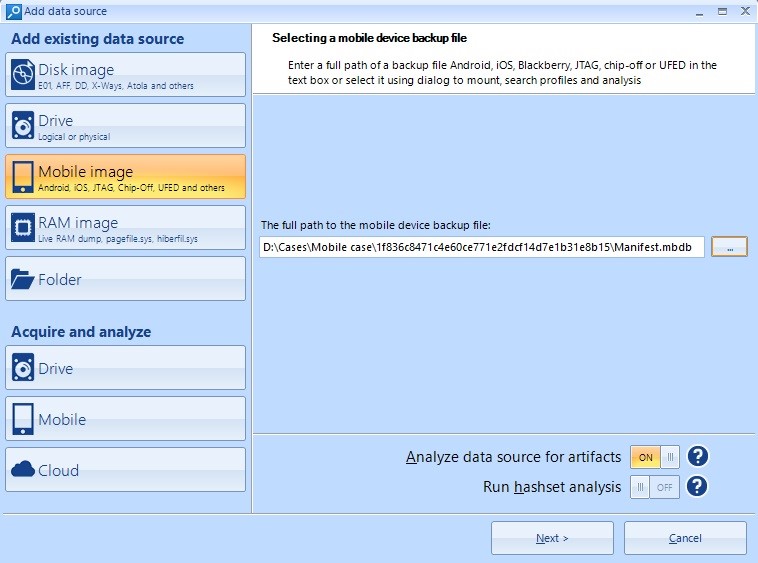
Task: Open help for Run hashset analysis
Action: click(698, 487)
